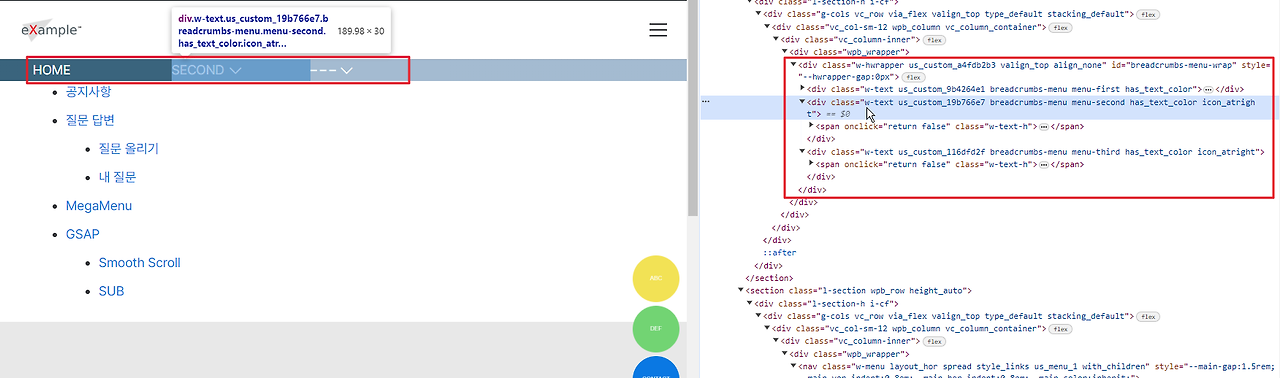Expand ellipsis badge in menu-second span line

pos(1044,127)
